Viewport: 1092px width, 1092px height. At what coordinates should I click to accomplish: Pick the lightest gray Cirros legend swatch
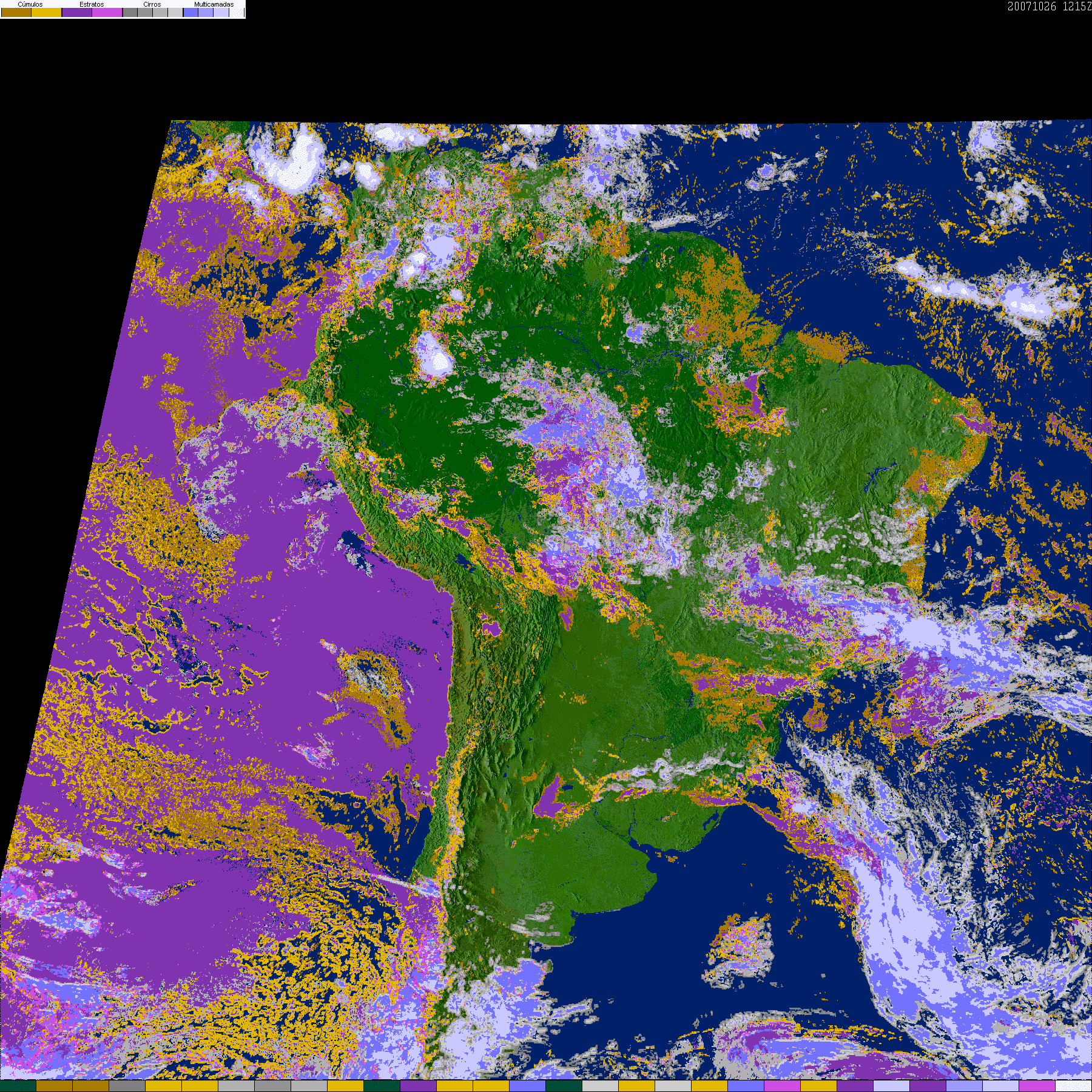[x=175, y=13]
